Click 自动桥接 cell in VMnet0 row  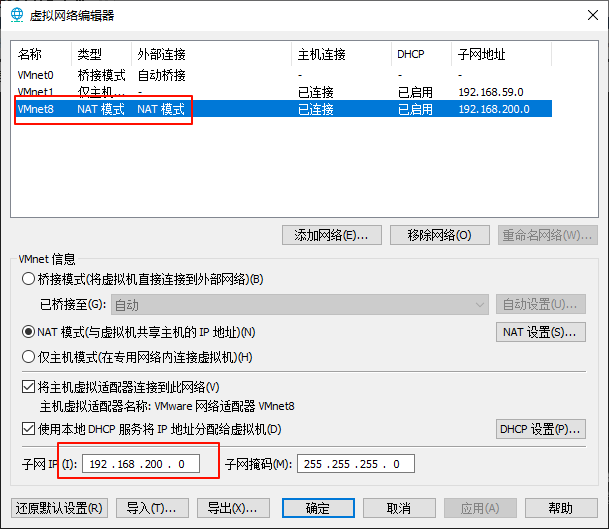162,75
